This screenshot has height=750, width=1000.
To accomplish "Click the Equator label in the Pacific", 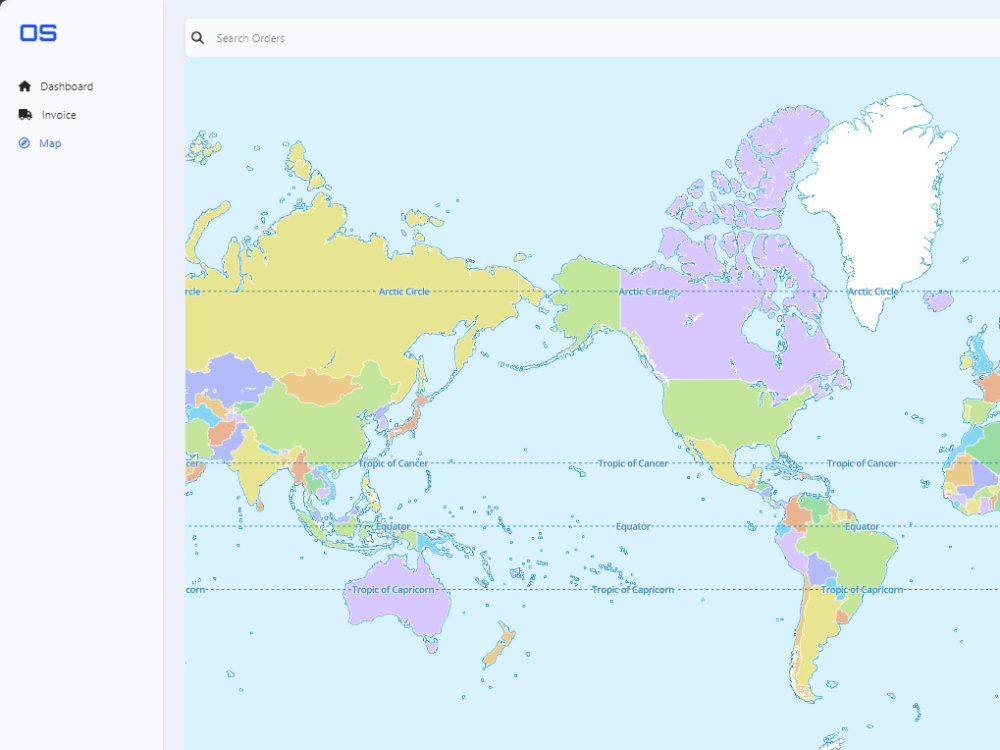I will (633, 527).
